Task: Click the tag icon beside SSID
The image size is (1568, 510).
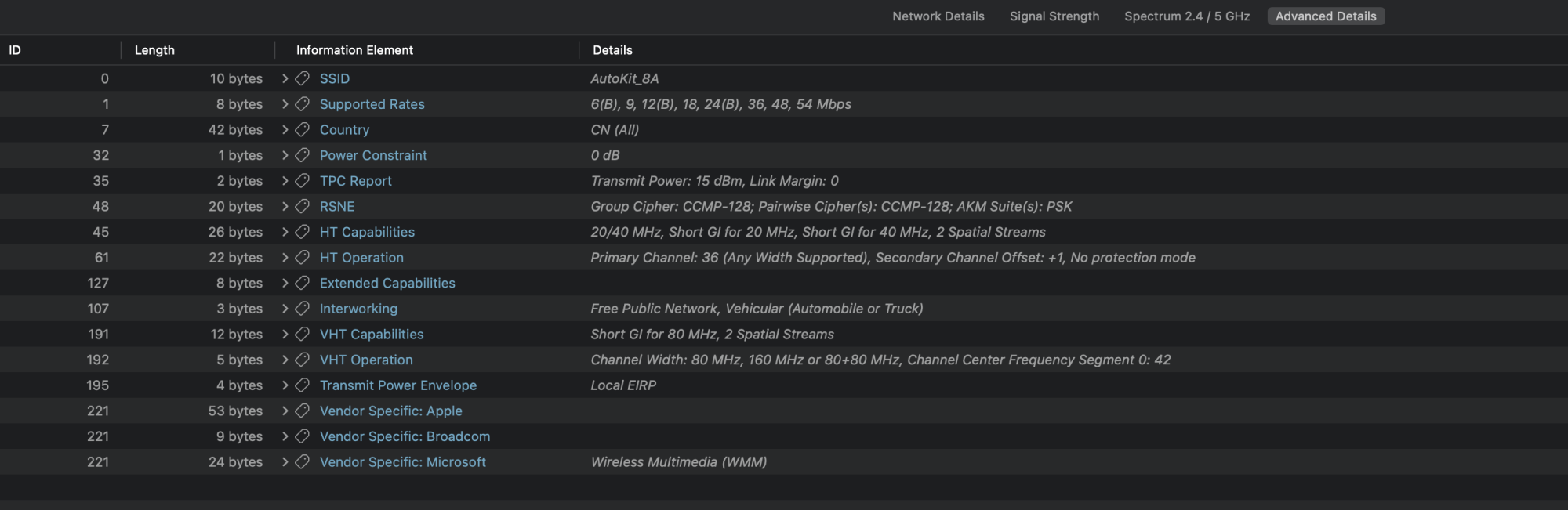Action: click(x=302, y=78)
